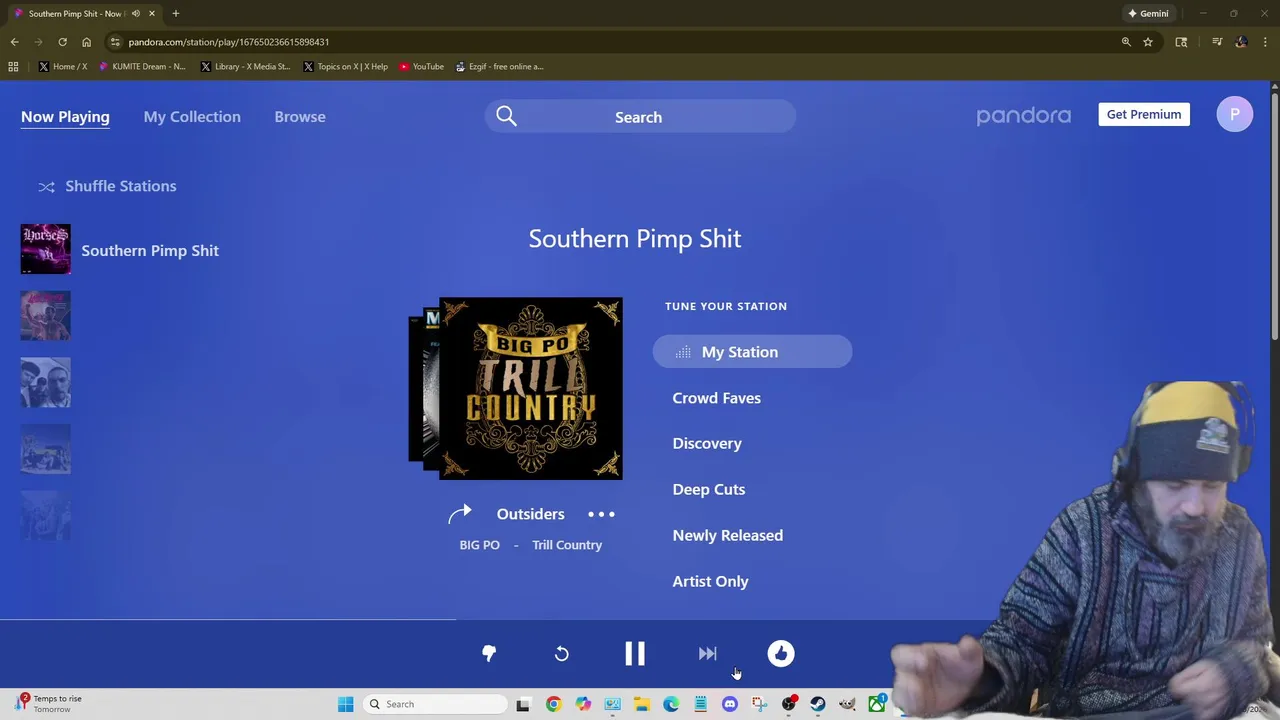
Task: Open artist link BIG PO
Action: (x=479, y=545)
